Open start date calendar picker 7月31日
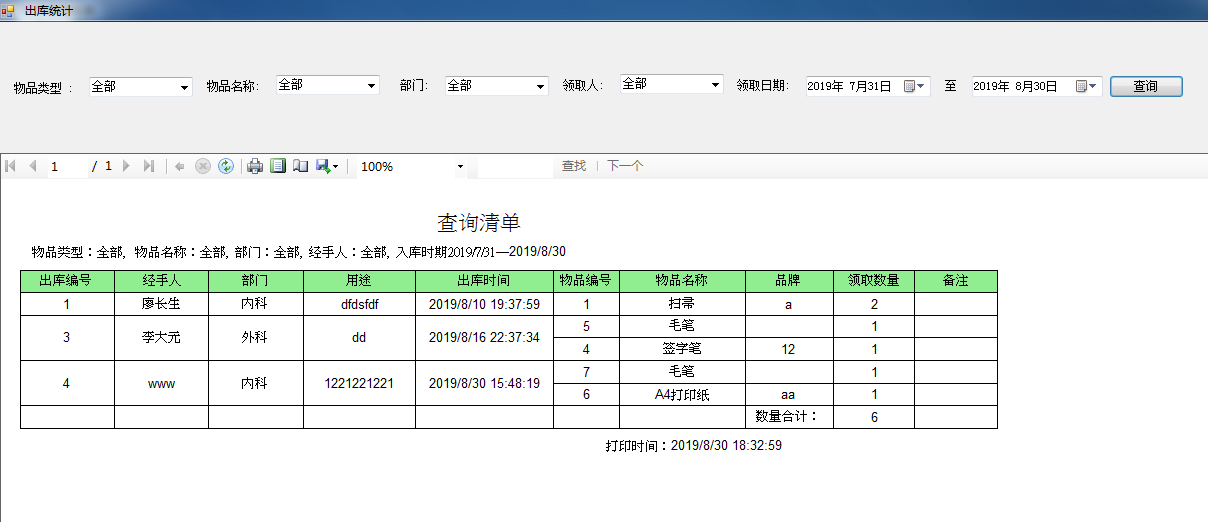 click(916, 87)
